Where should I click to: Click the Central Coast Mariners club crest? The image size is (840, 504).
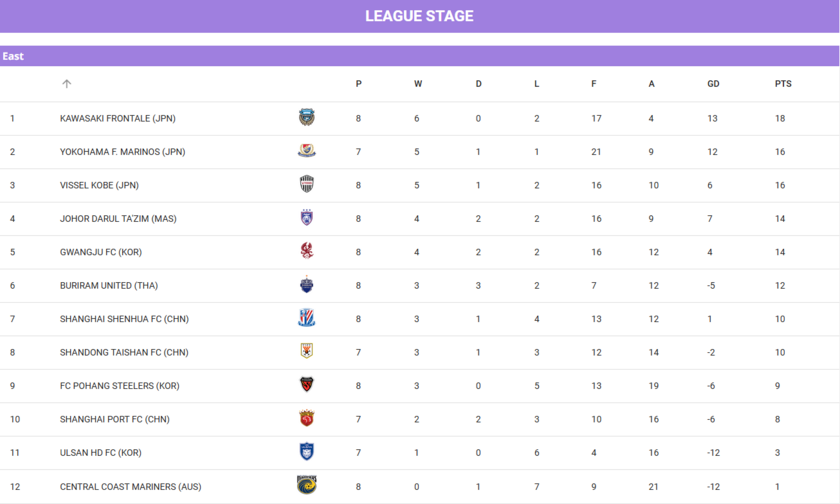pyautogui.click(x=307, y=486)
